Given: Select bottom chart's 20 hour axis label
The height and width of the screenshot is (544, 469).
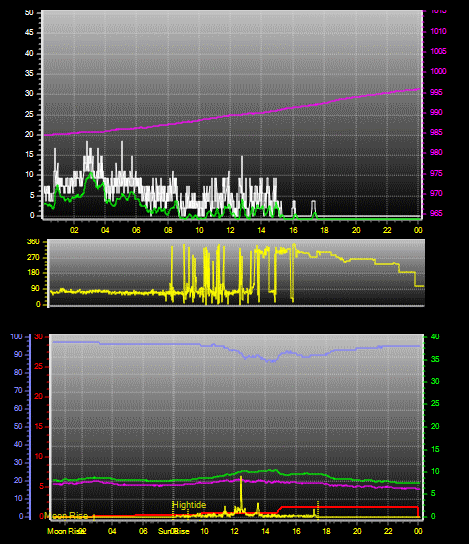Looking at the screenshot, I should tap(357, 531).
